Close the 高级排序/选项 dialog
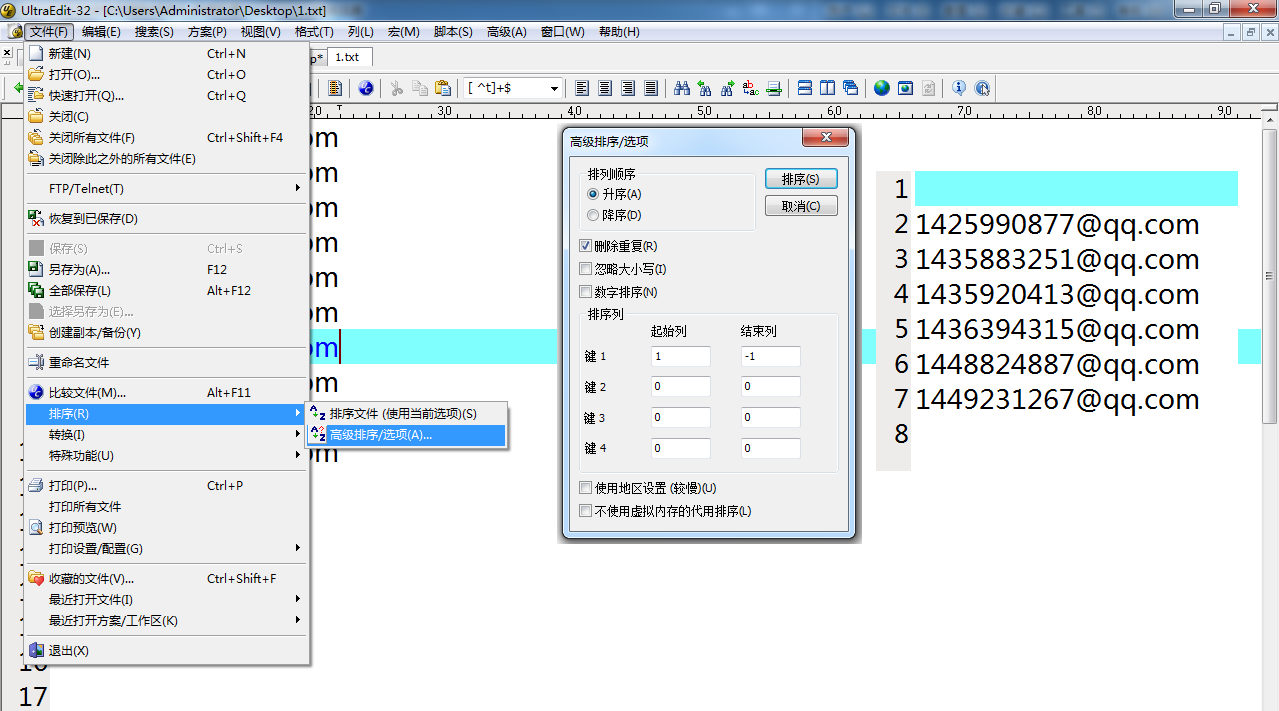The height and width of the screenshot is (711, 1279). pos(826,138)
